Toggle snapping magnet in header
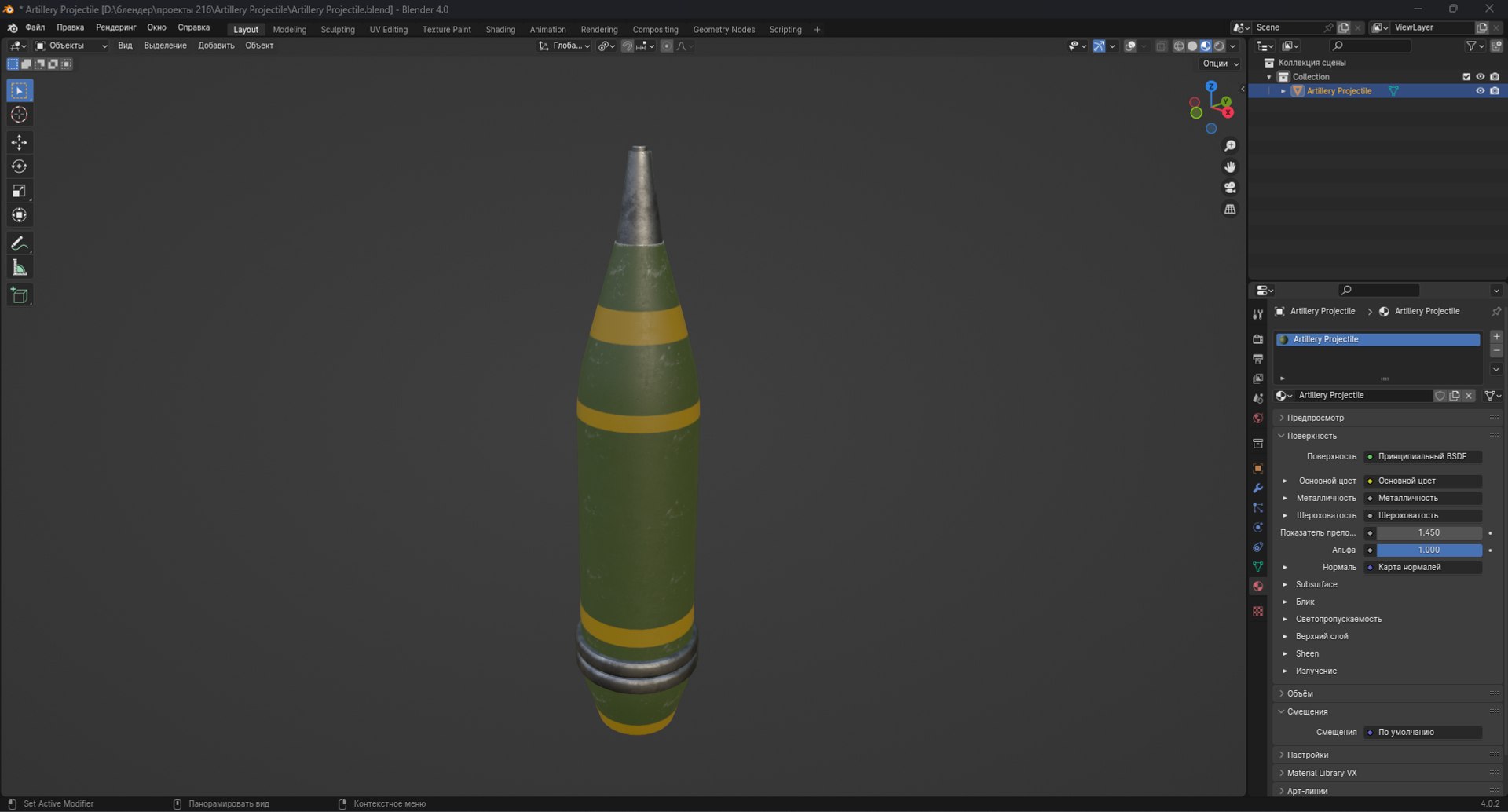This screenshot has width=1508, height=812. point(627,46)
